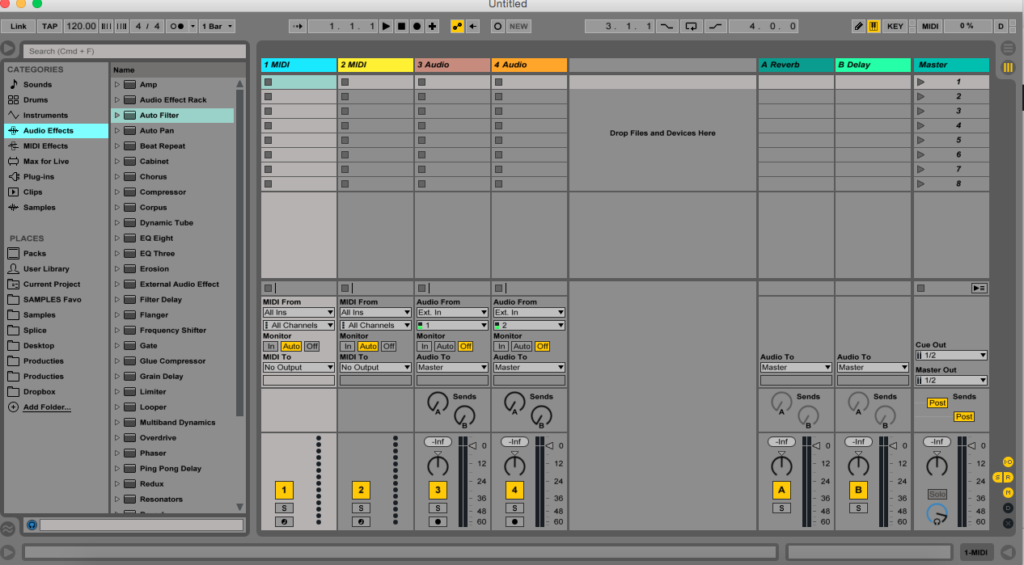
Task: Click the MIDI Arrangement Overdub plus icon
Action: 432,26
